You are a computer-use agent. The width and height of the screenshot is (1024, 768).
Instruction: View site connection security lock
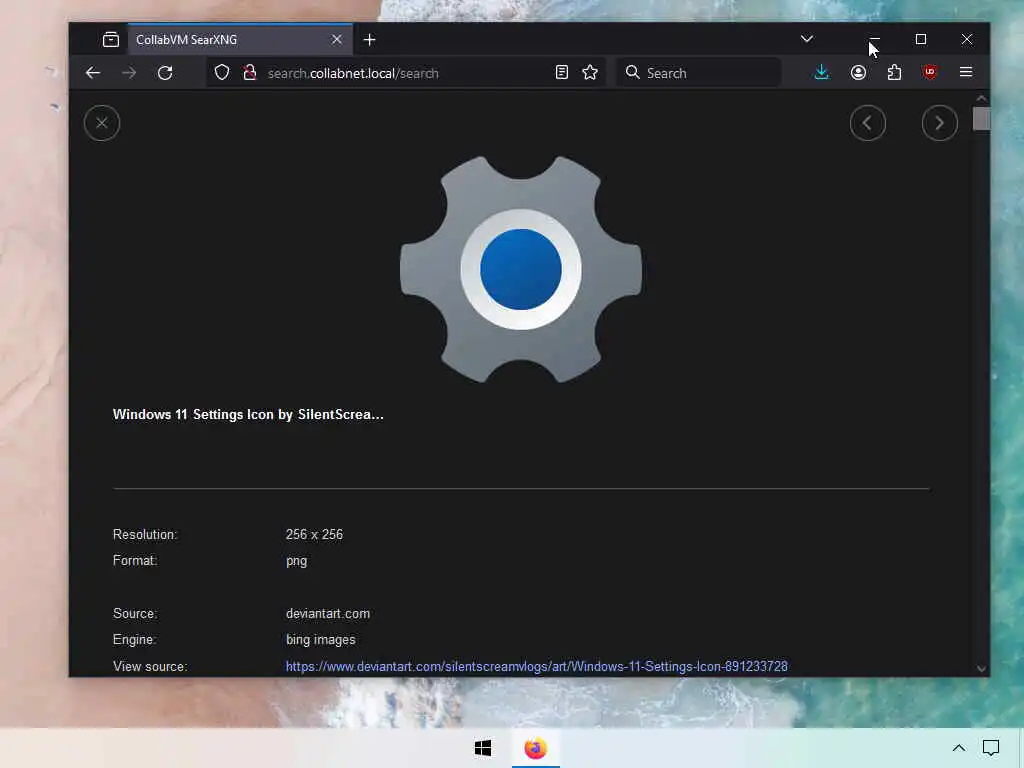[x=249, y=72]
